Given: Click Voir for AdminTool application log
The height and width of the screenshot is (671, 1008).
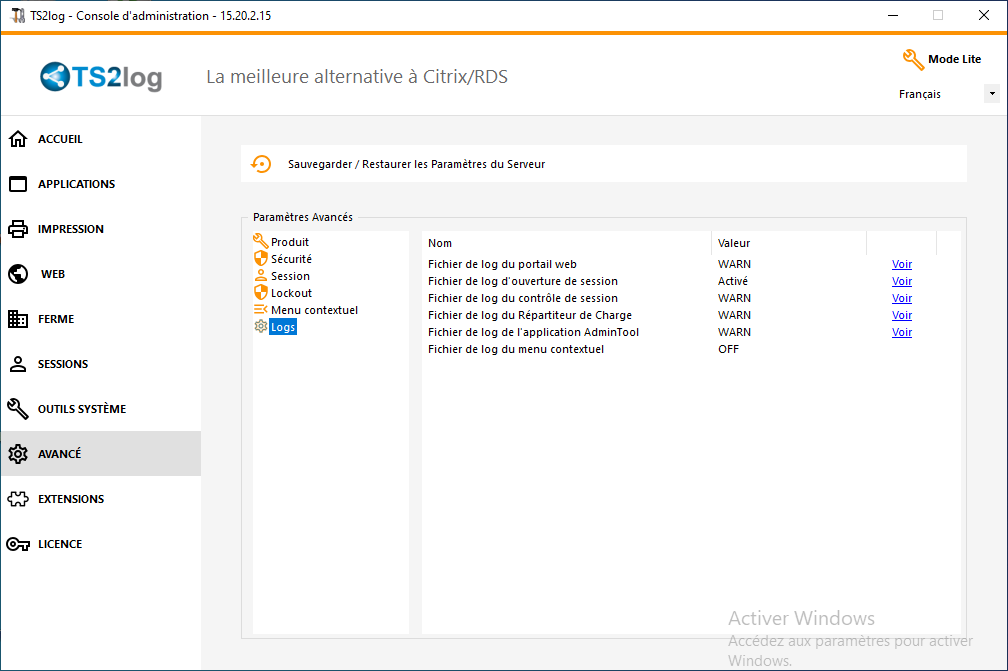Looking at the screenshot, I should click(x=901, y=332).
